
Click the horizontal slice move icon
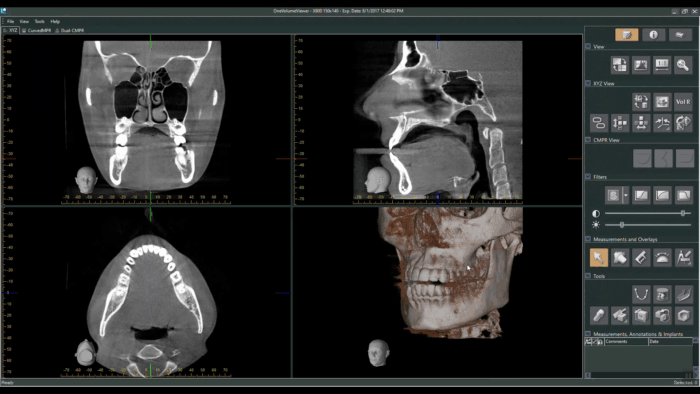pyautogui.click(x=641, y=123)
